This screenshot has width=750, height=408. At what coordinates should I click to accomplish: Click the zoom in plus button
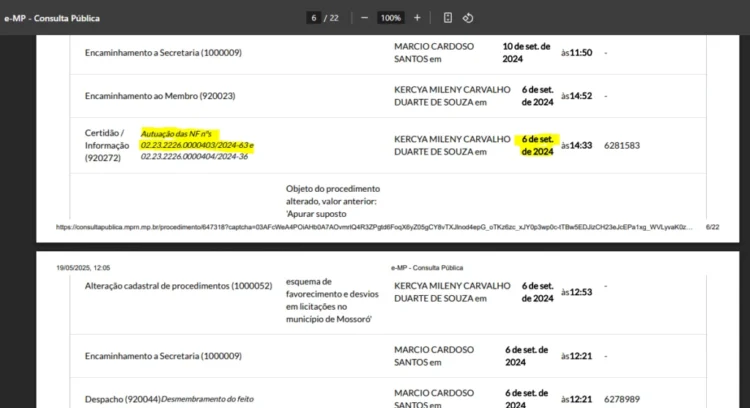click(x=417, y=18)
